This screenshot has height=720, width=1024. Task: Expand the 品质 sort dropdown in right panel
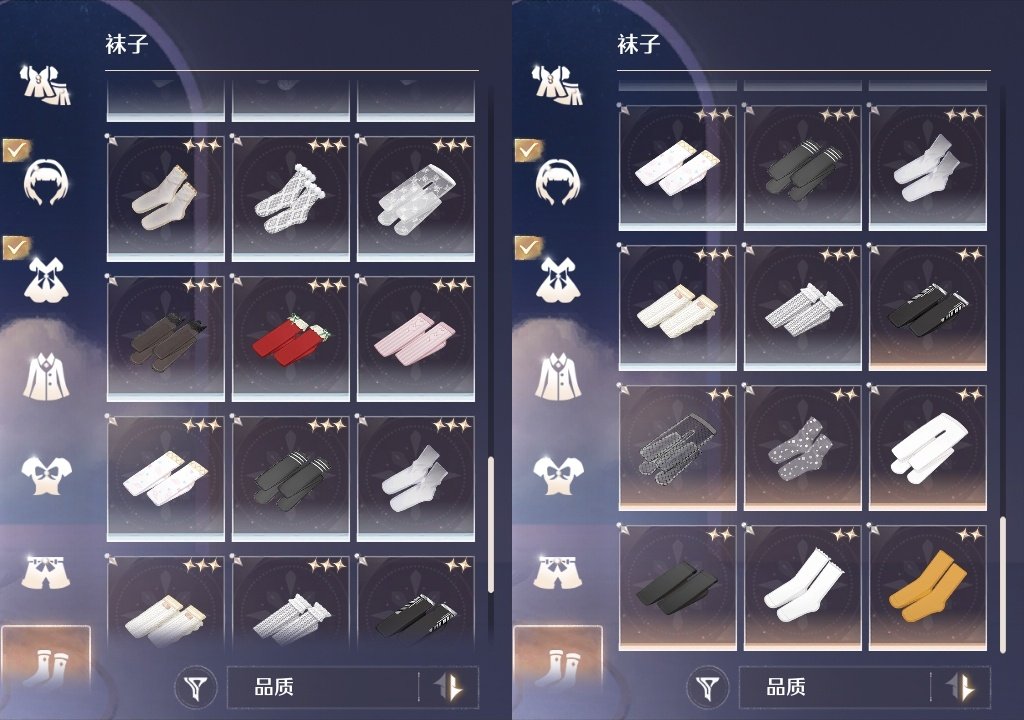click(835, 687)
